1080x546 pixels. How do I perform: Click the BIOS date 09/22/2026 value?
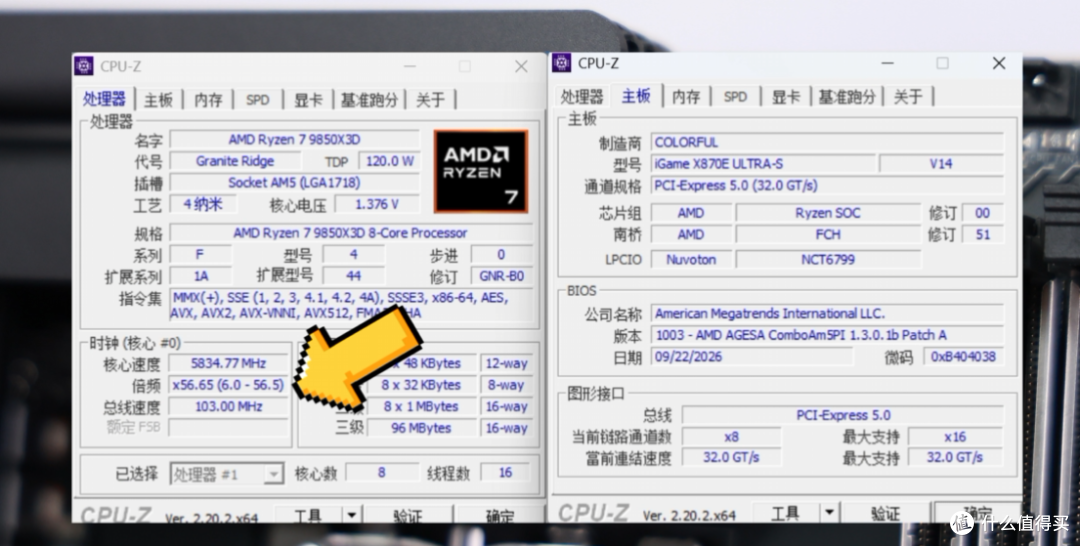751,357
